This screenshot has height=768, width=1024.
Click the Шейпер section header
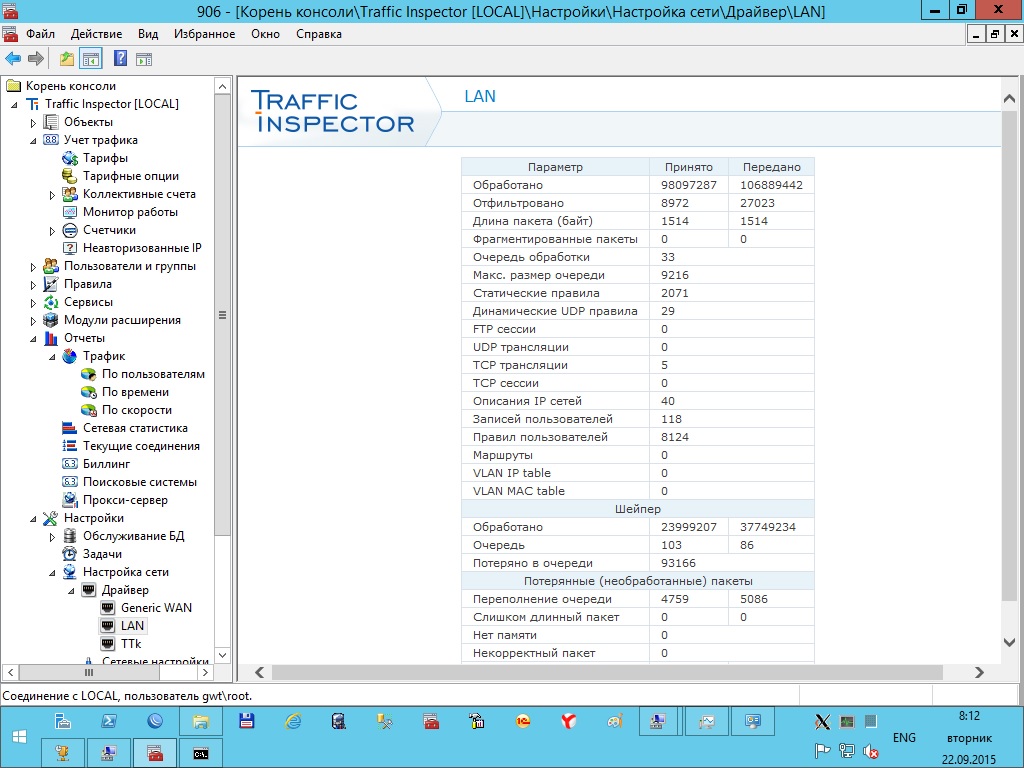point(637,509)
